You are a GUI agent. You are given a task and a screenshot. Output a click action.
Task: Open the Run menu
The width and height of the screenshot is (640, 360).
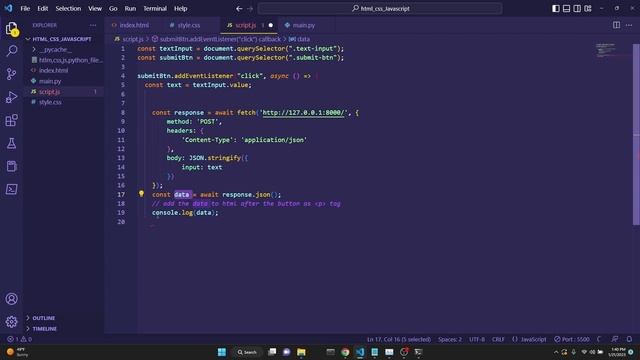(130, 9)
